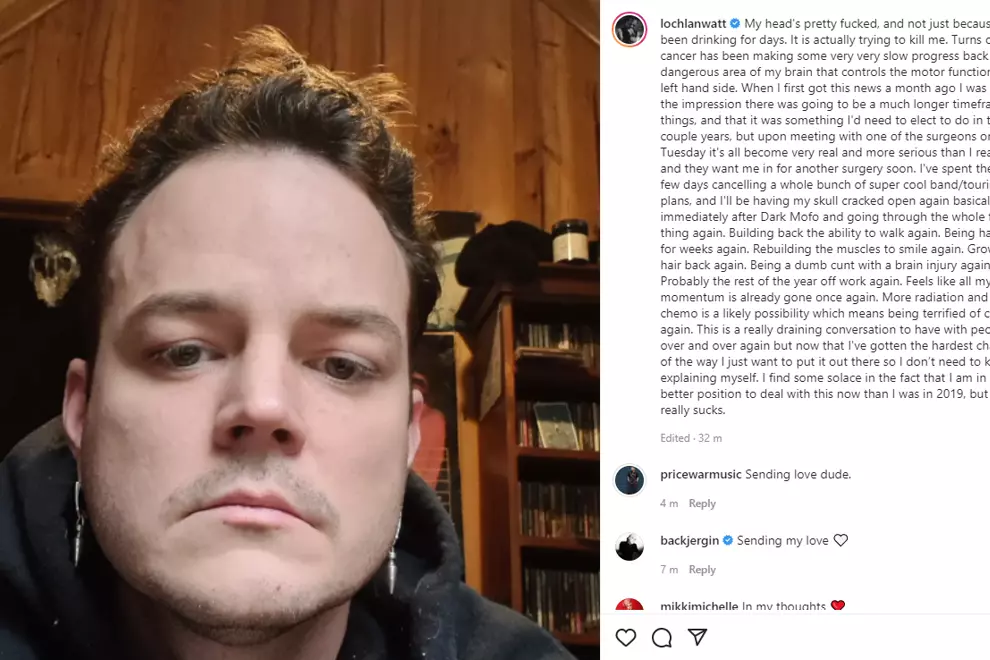Click the 4 m comment timestamp

coord(669,503)
